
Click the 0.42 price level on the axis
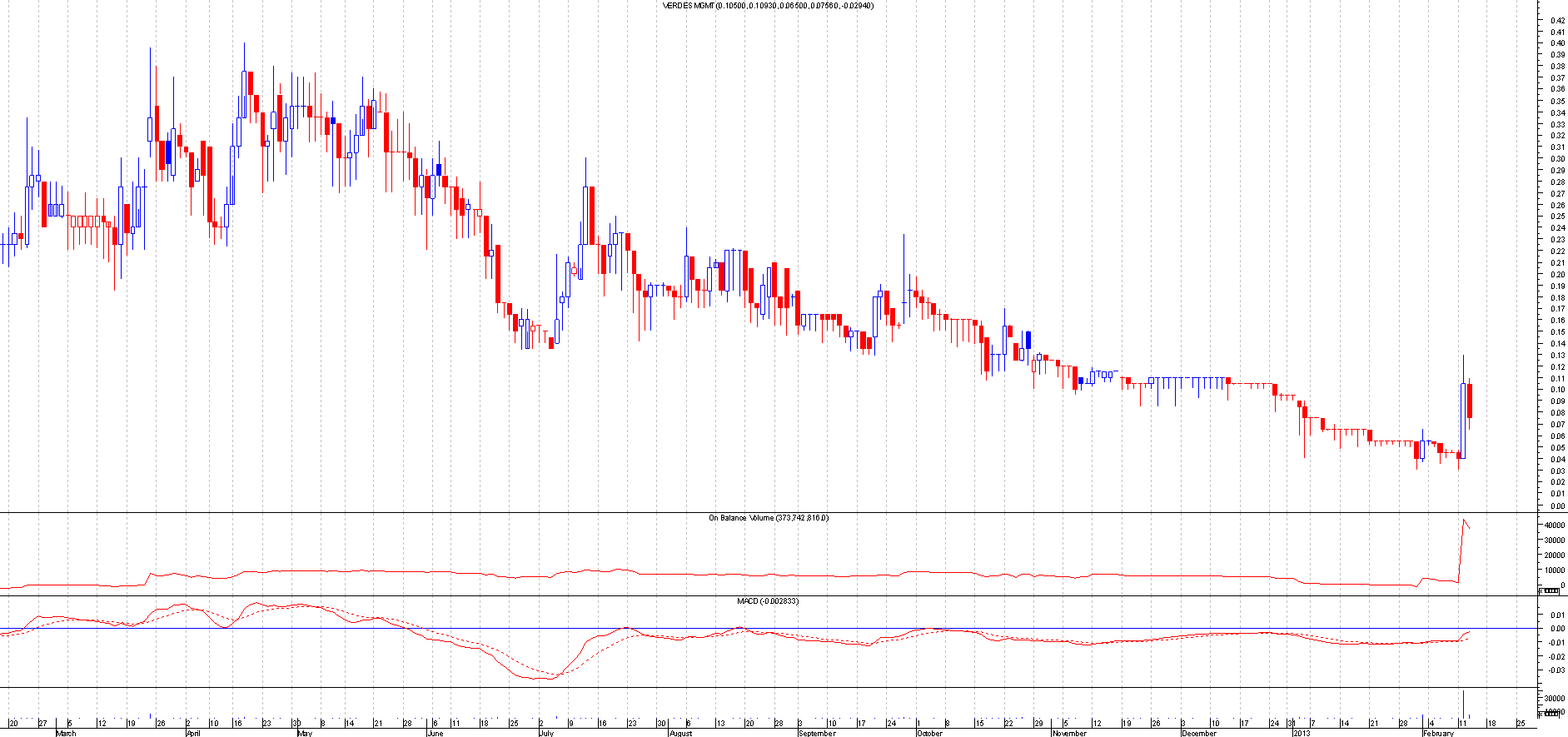(x=1556, y=20)
